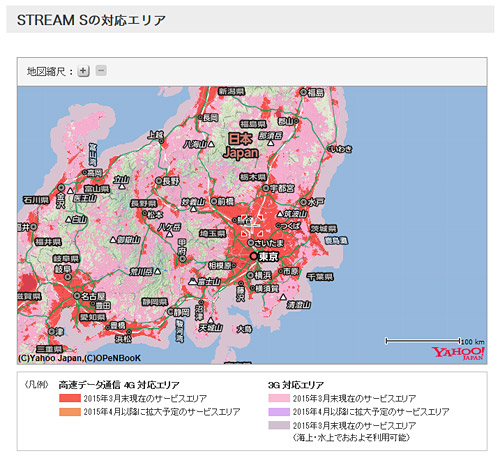Click the 千葉県 prefecture label

pos(320,277)
